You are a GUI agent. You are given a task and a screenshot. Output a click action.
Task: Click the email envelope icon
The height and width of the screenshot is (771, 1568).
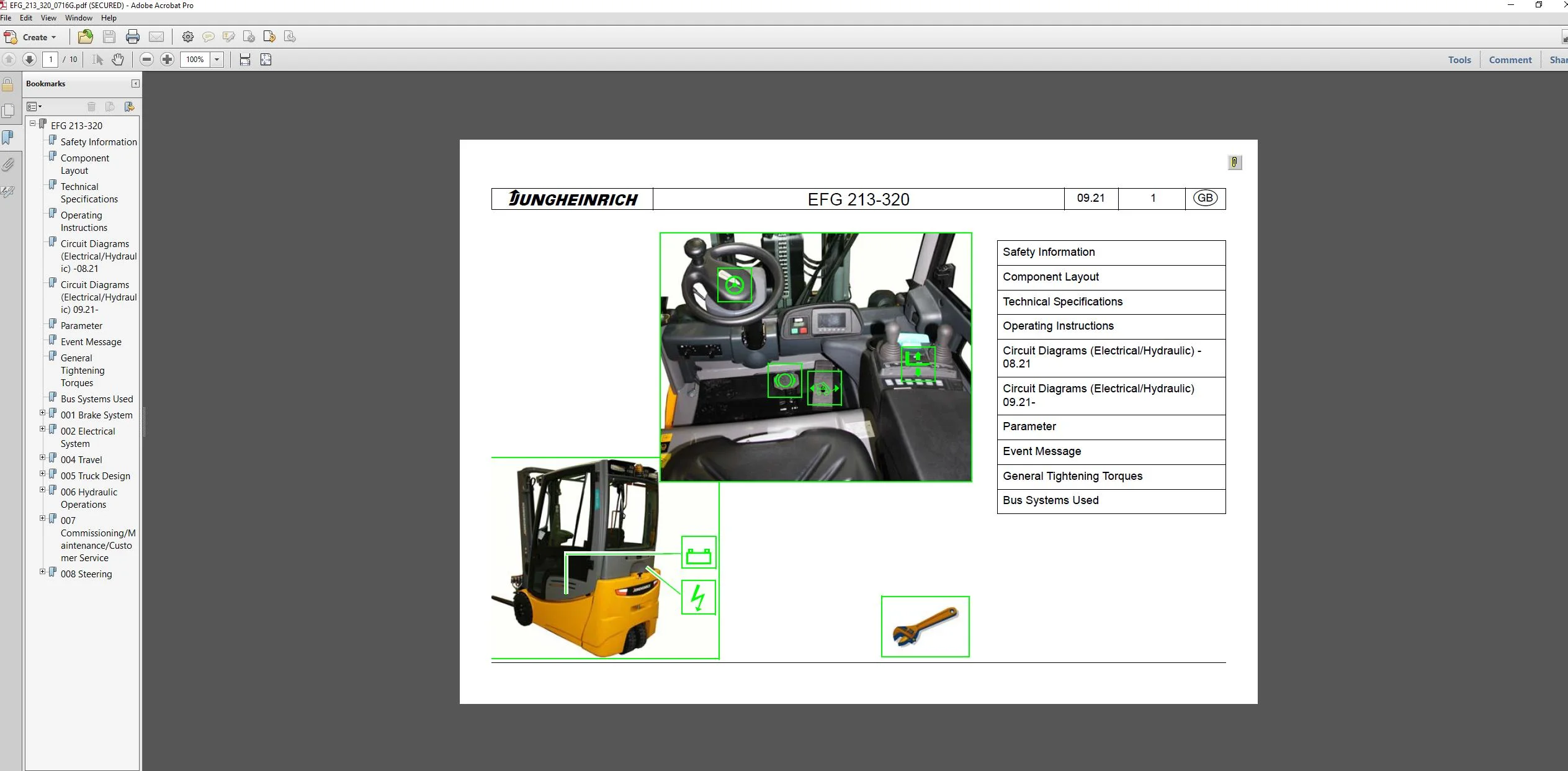(x=156, y=37)
